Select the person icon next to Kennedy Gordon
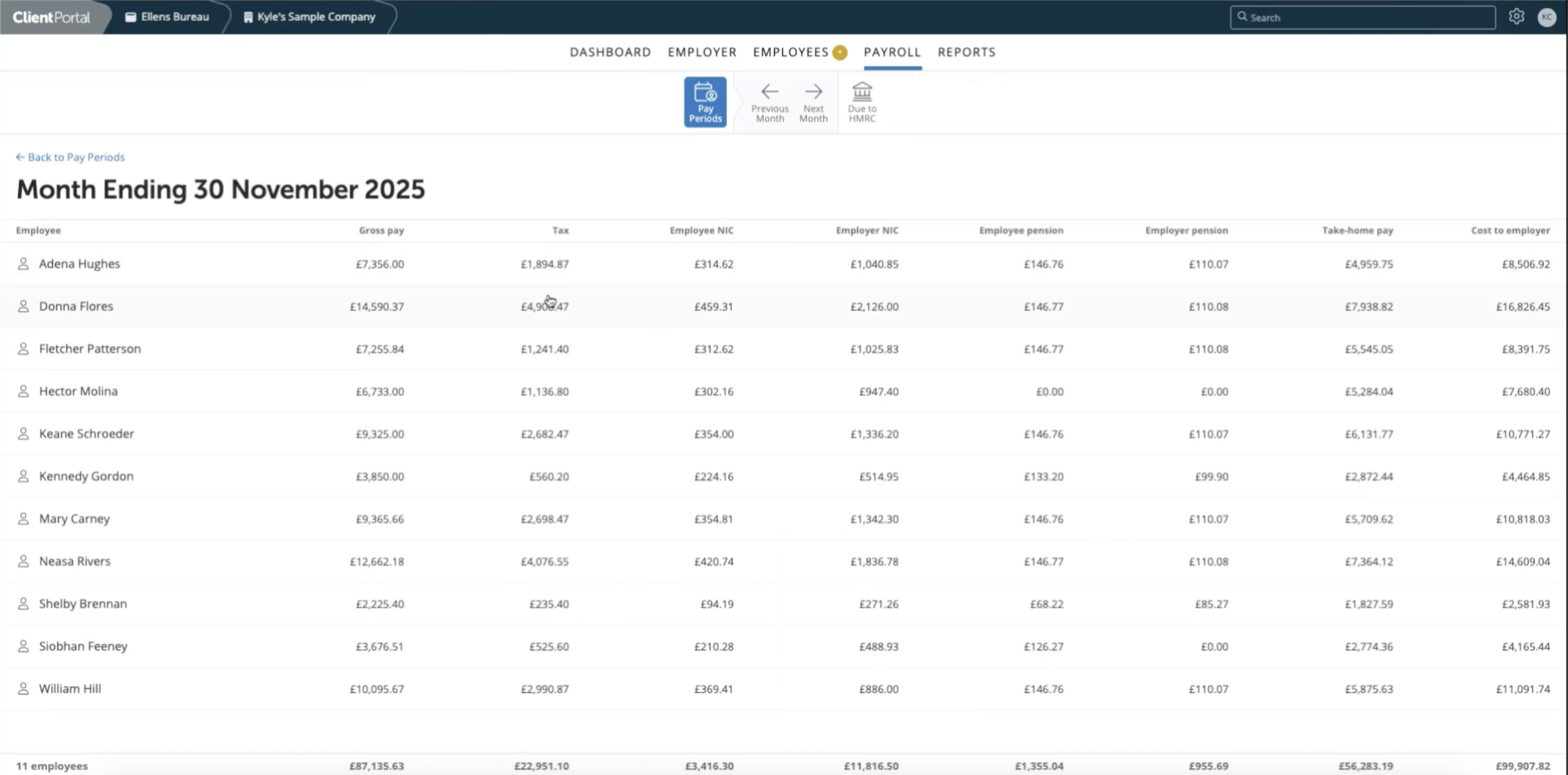Viewport: 1568px width, 775px height. (x=23, y=475)
